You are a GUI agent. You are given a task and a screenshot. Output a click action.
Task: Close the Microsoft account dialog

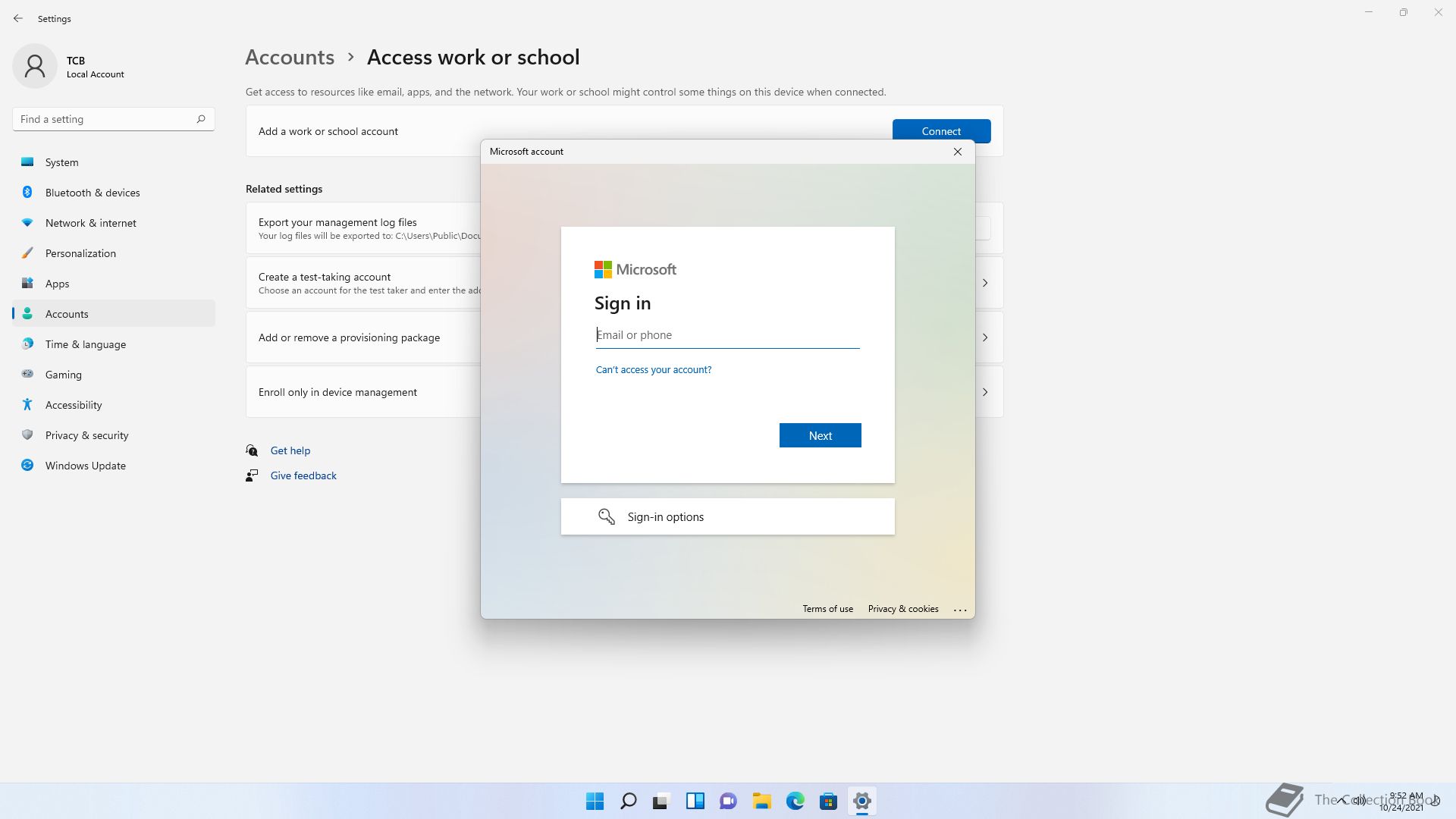point(958,152)
